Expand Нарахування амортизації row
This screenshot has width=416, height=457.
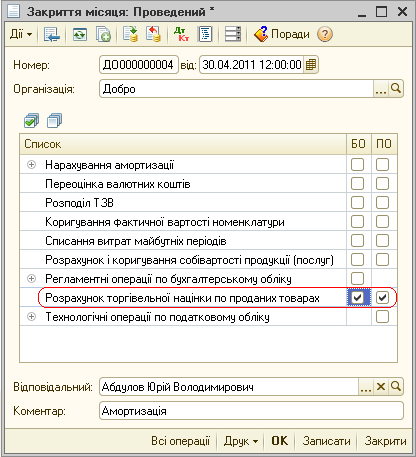coord(31,164)
